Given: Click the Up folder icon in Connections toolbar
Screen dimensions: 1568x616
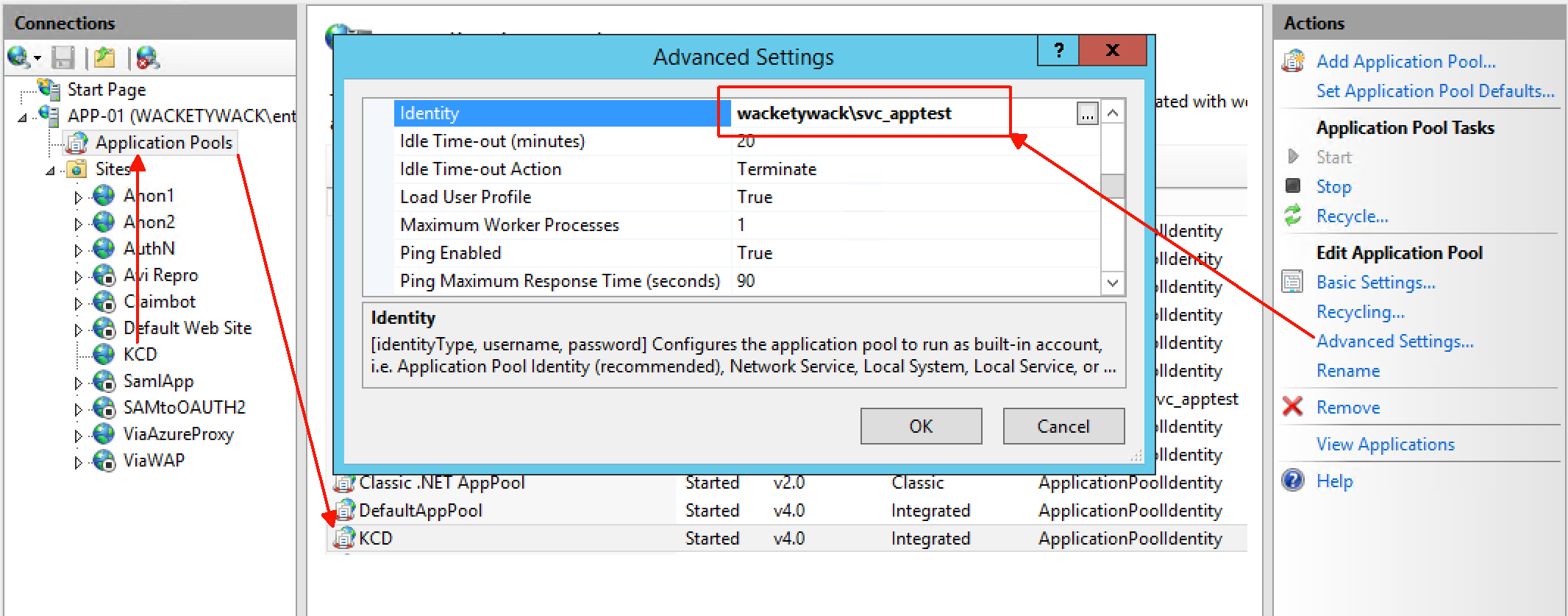Looking at the screenshot, I should coord(105,57).
